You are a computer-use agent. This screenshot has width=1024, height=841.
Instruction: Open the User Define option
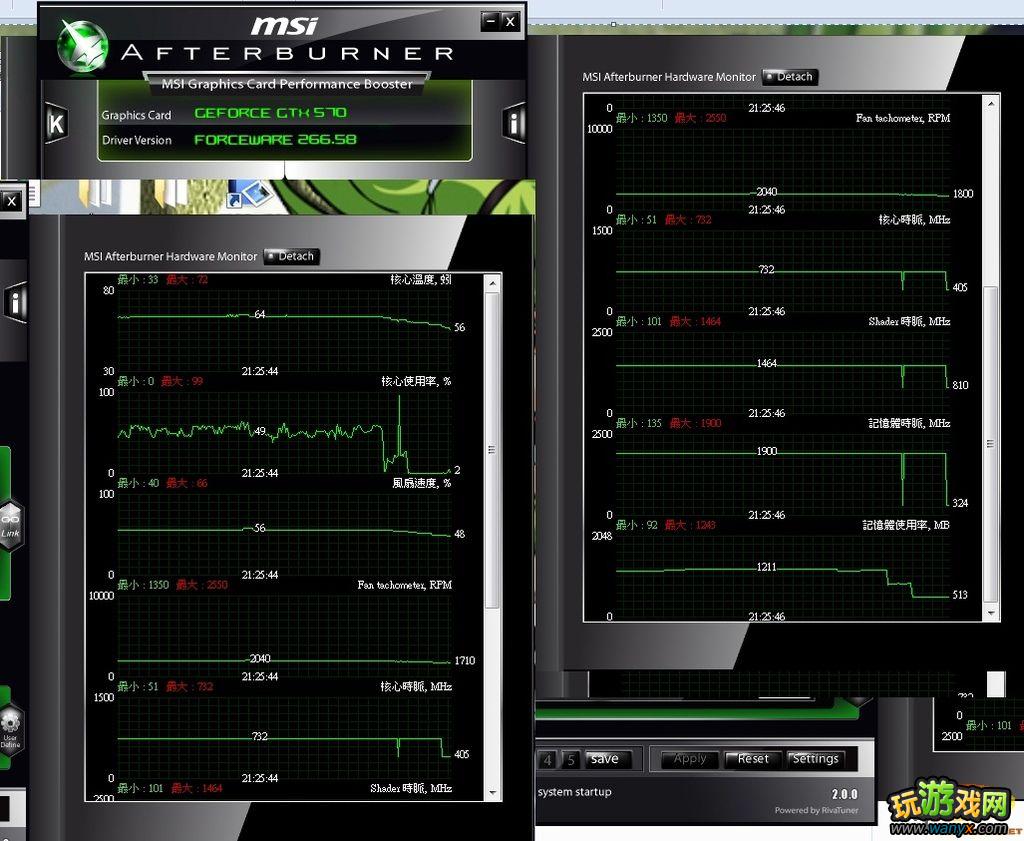(10, 729)
